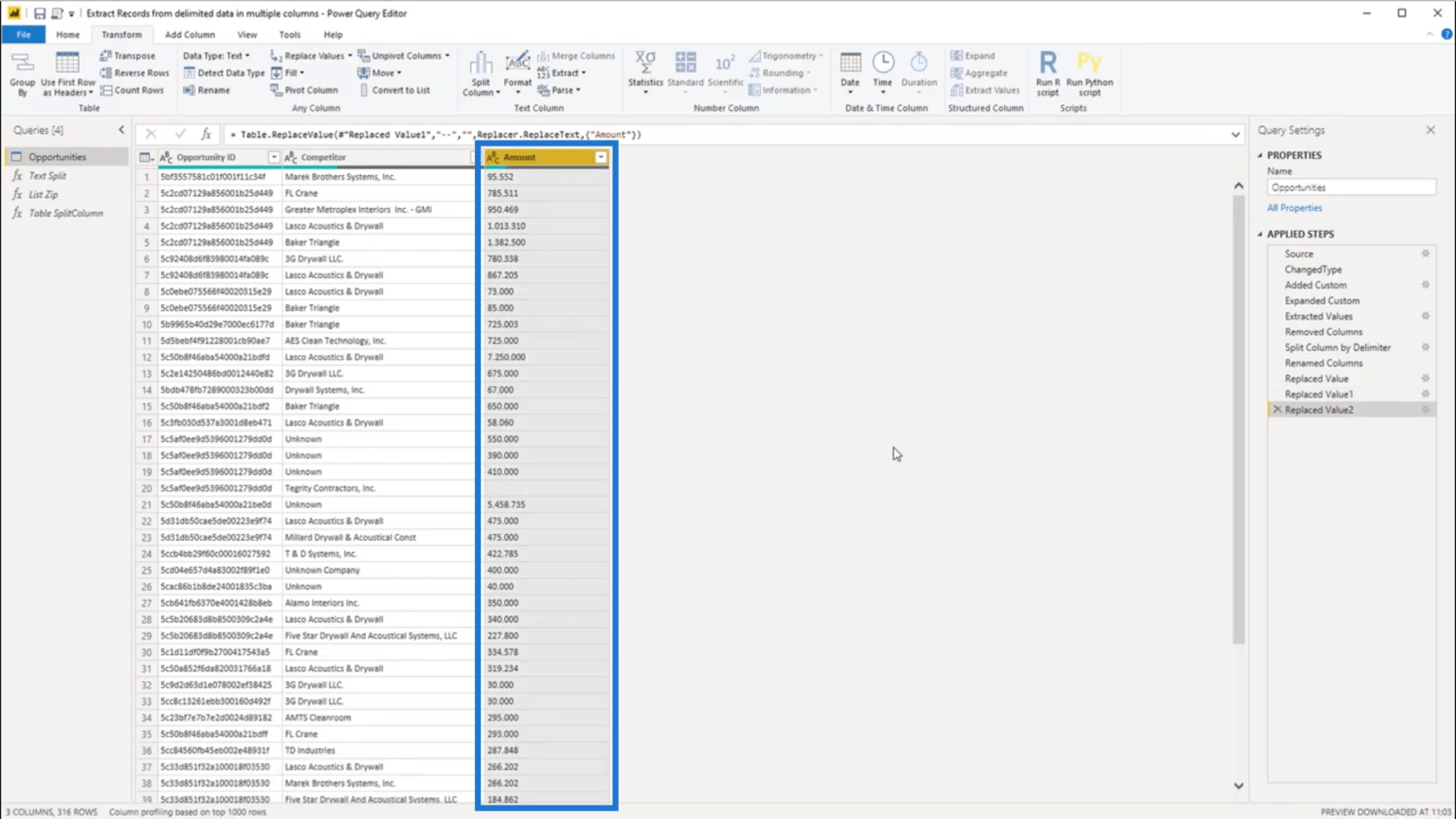Open the Time column tool

(882, 72)
